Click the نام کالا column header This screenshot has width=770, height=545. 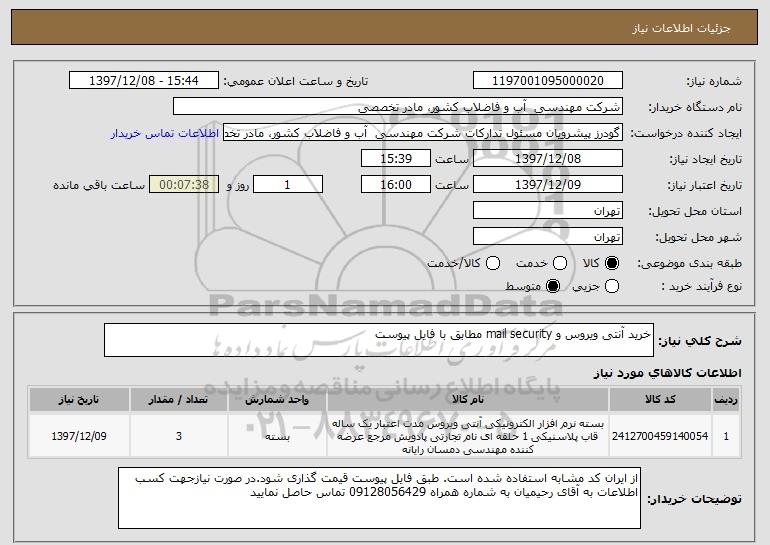468,400
